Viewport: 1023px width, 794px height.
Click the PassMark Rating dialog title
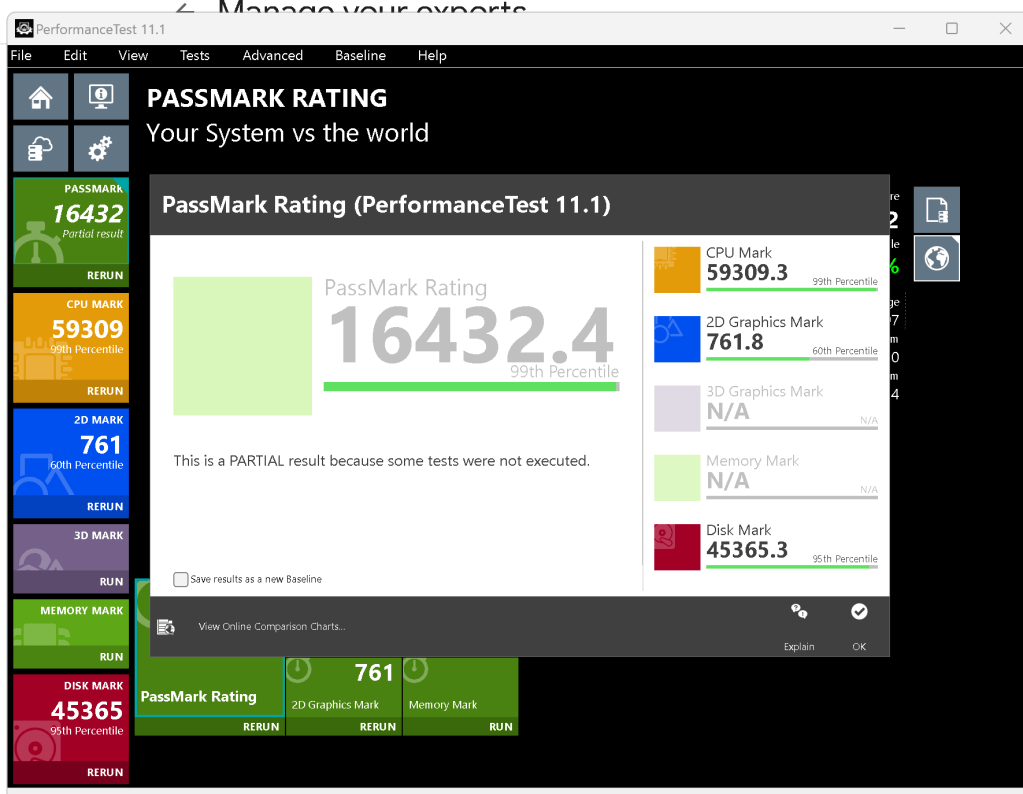386,205
